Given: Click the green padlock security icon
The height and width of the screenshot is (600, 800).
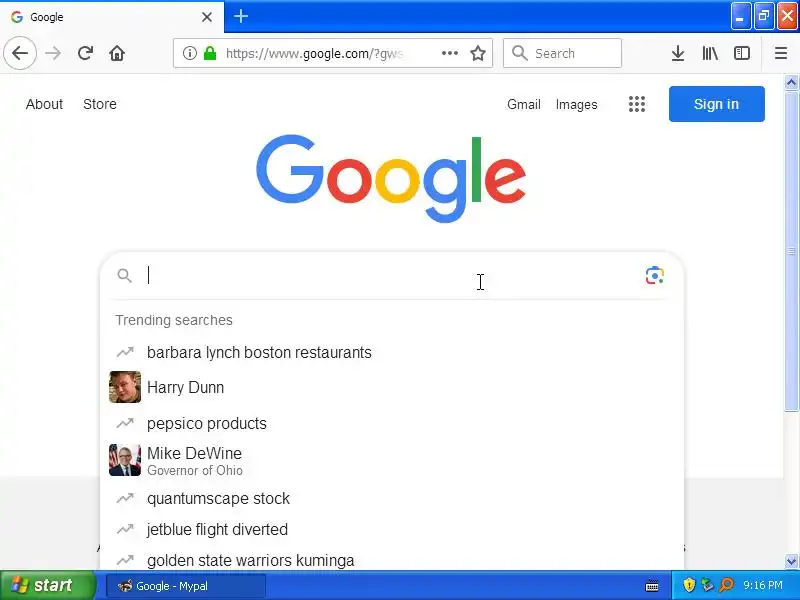Looking at the screenshot, I should (210, 53).
